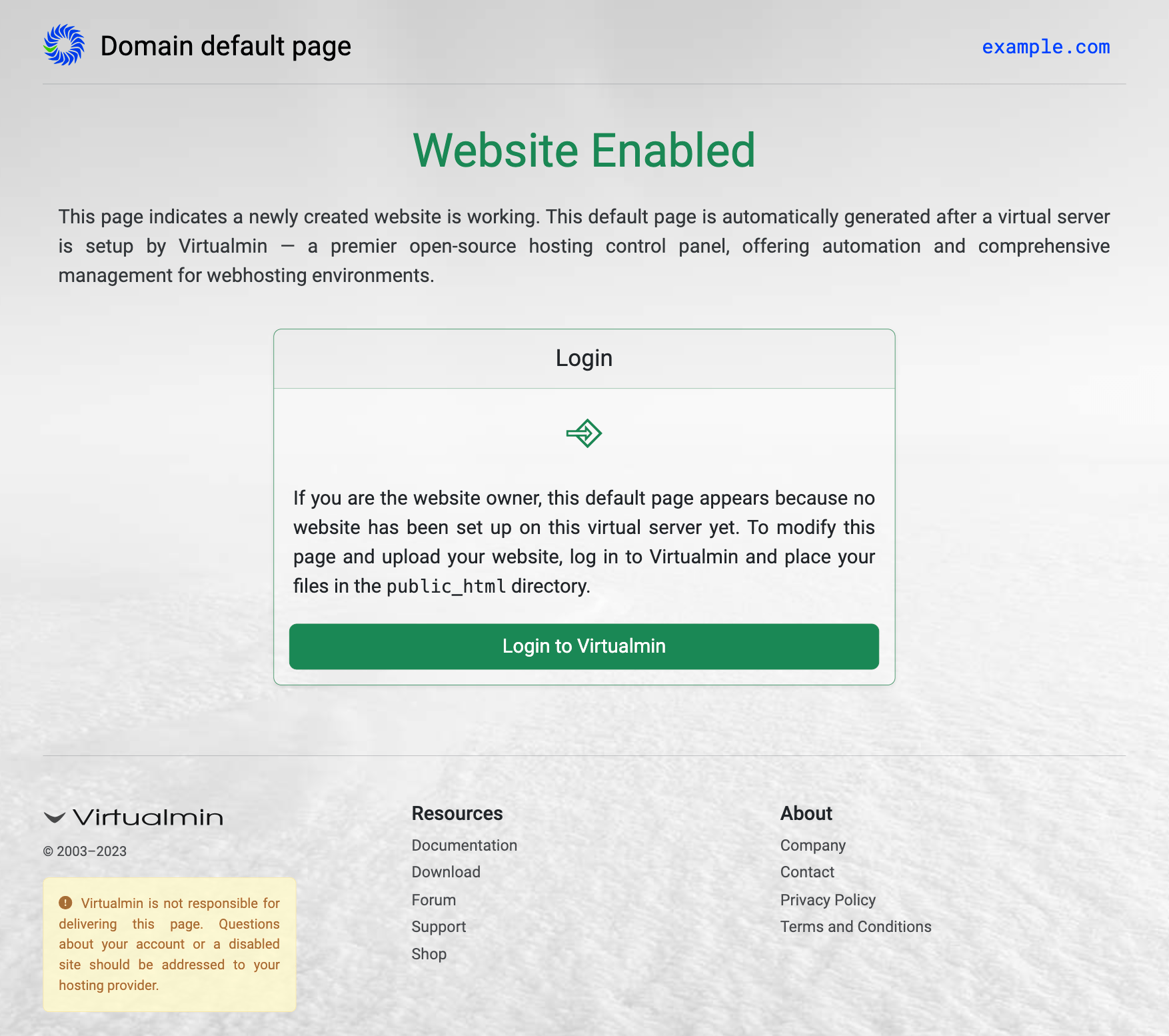Click the Website Enabled heading
Viewport: 1169px width, 1036px height.
pos(584,150)
